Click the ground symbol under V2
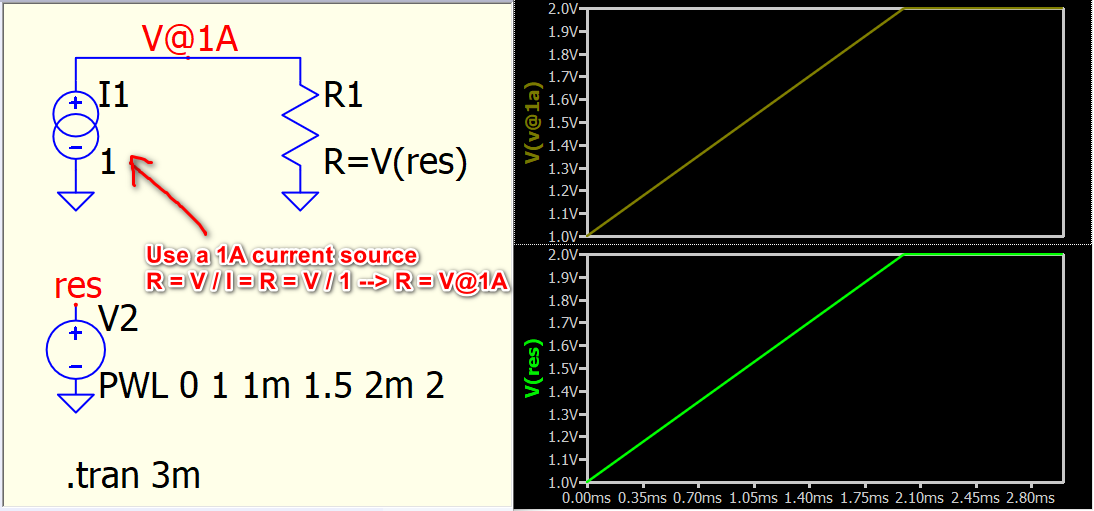 click(x=75, y=403)
